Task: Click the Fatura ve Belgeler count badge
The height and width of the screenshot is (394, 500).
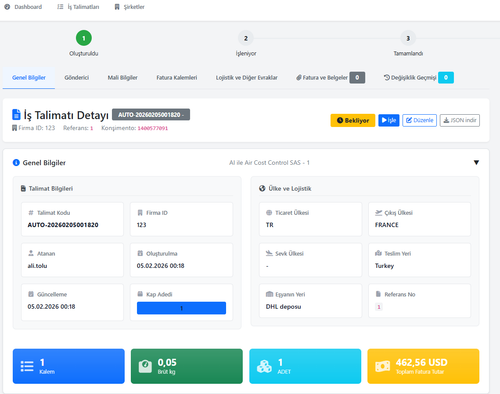Action: [357, 78]
